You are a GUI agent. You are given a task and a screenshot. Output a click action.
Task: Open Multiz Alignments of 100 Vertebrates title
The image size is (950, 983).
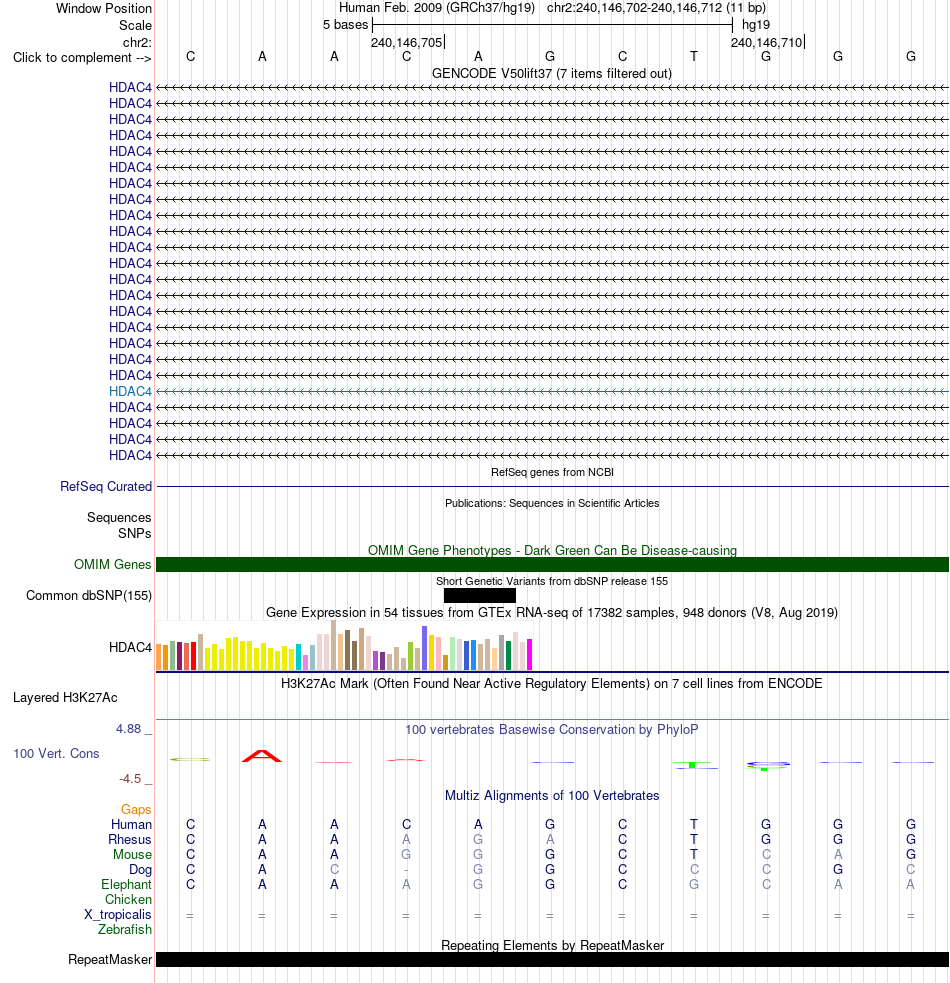(552, 796)
